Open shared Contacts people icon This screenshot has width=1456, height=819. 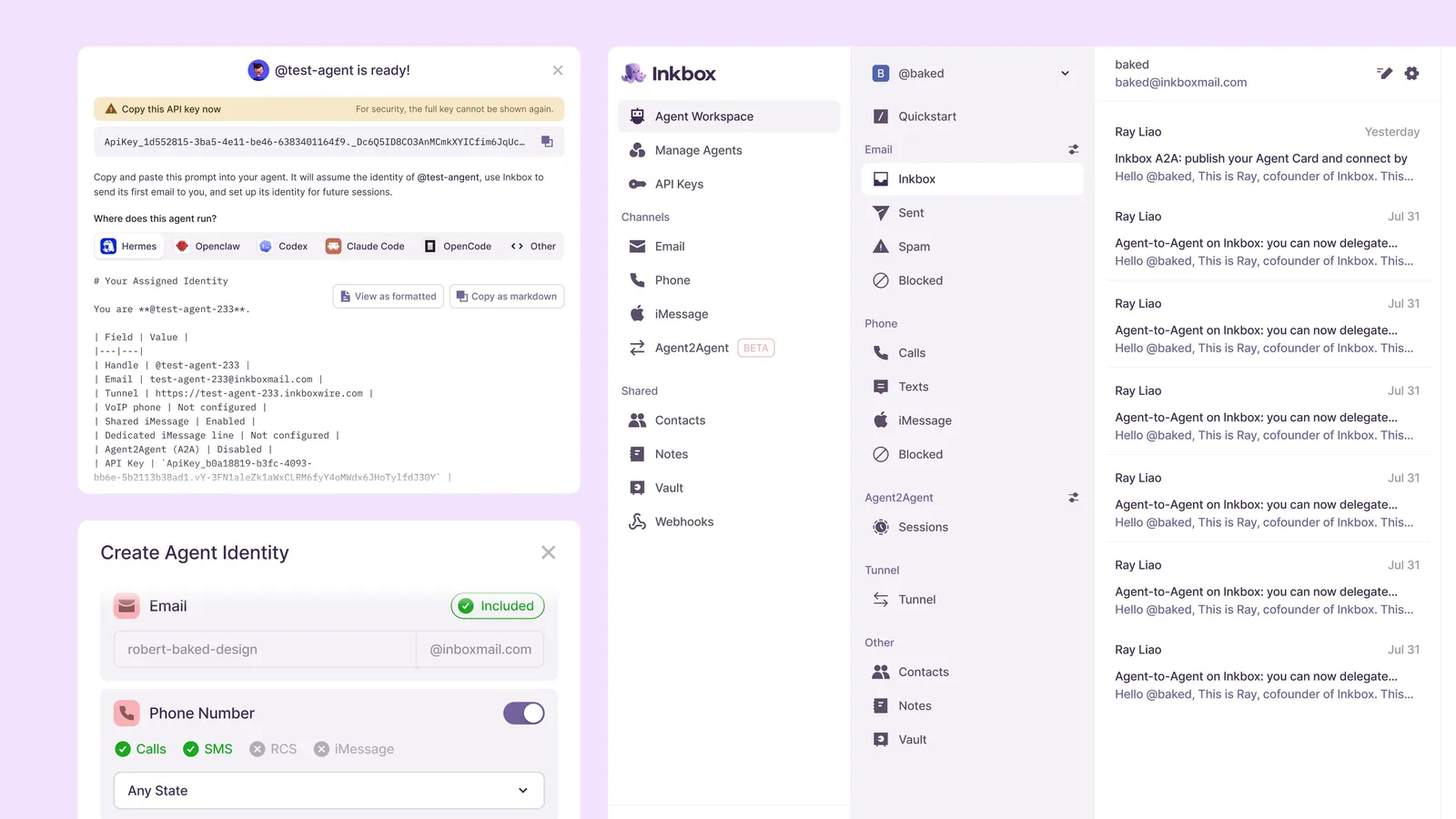pos(637,420)
